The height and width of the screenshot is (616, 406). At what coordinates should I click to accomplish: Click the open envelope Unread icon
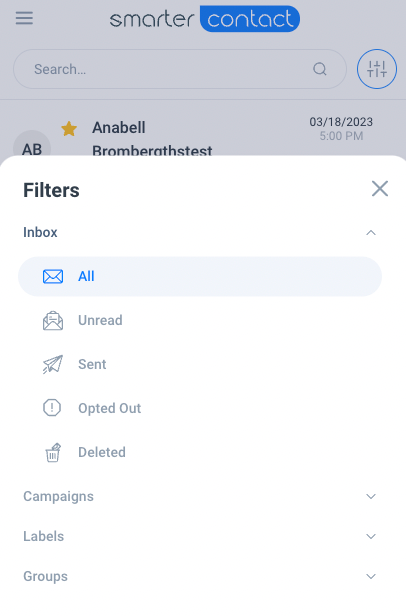point(53,321)
